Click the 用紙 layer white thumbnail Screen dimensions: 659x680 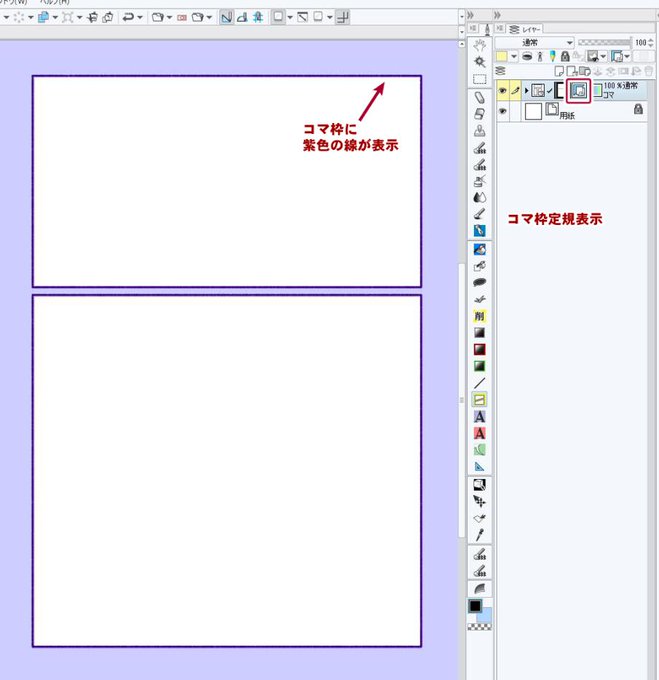[x=533, y=111]
